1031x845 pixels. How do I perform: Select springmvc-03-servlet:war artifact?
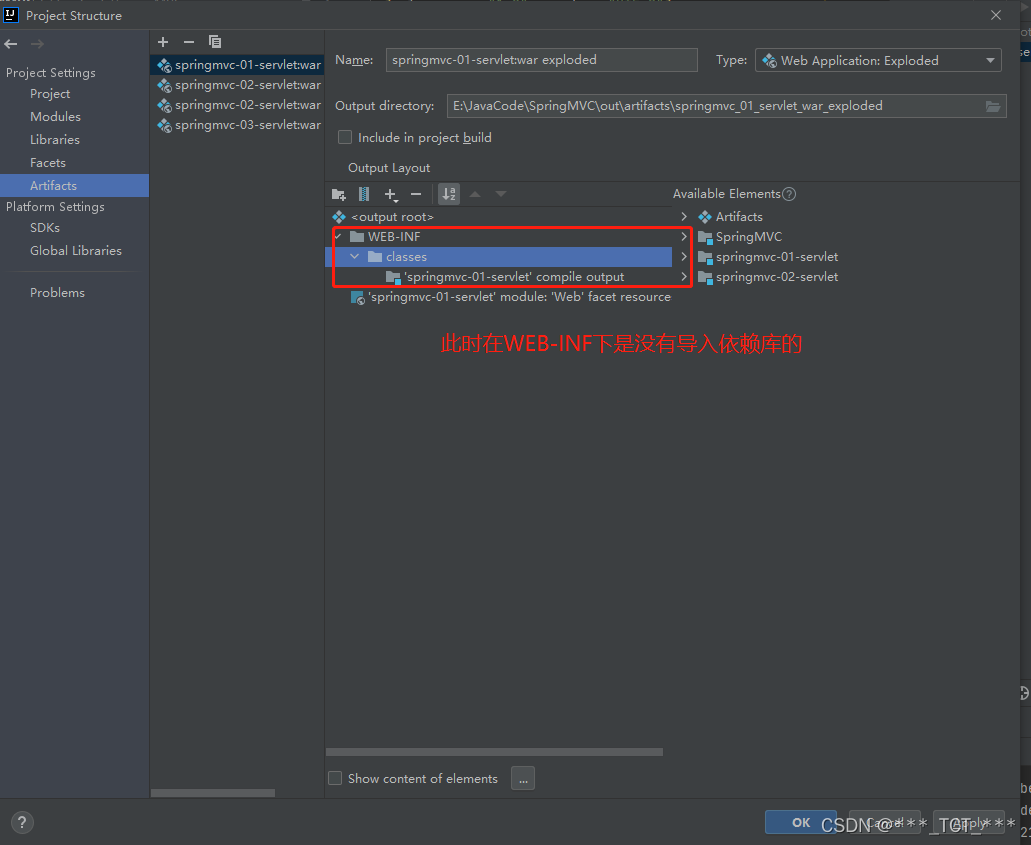point(237,125)
